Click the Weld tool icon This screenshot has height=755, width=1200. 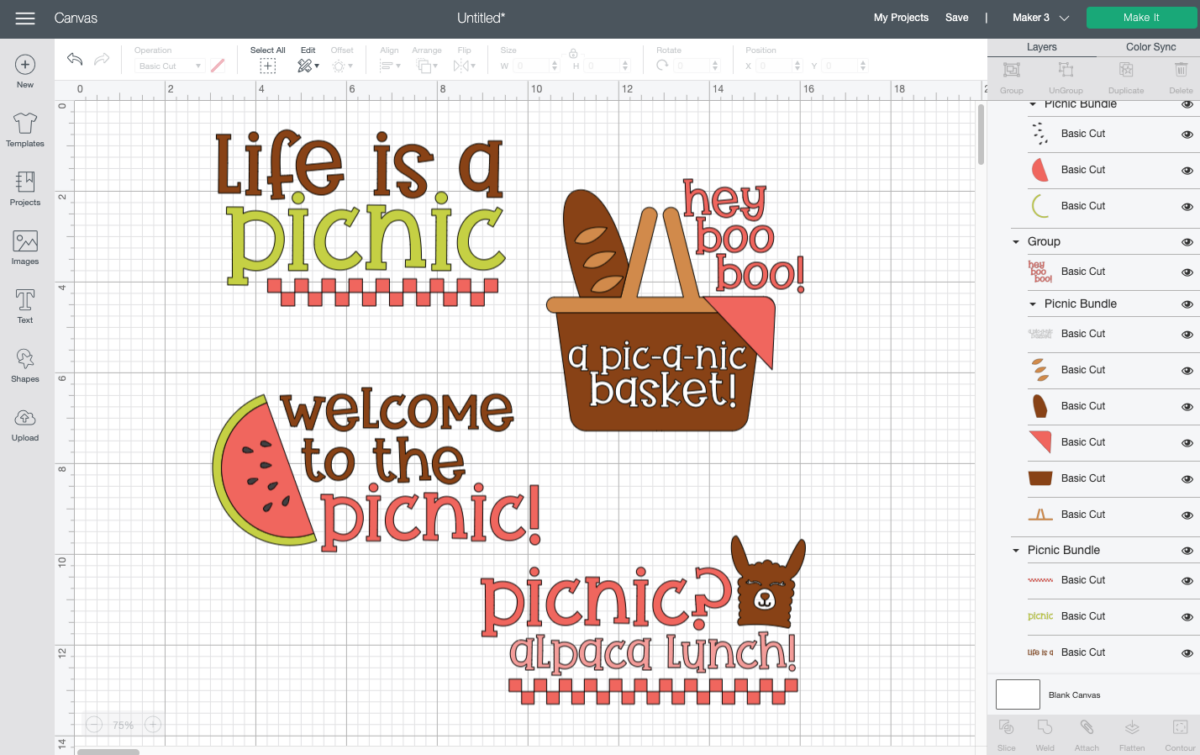[1045, 727]
